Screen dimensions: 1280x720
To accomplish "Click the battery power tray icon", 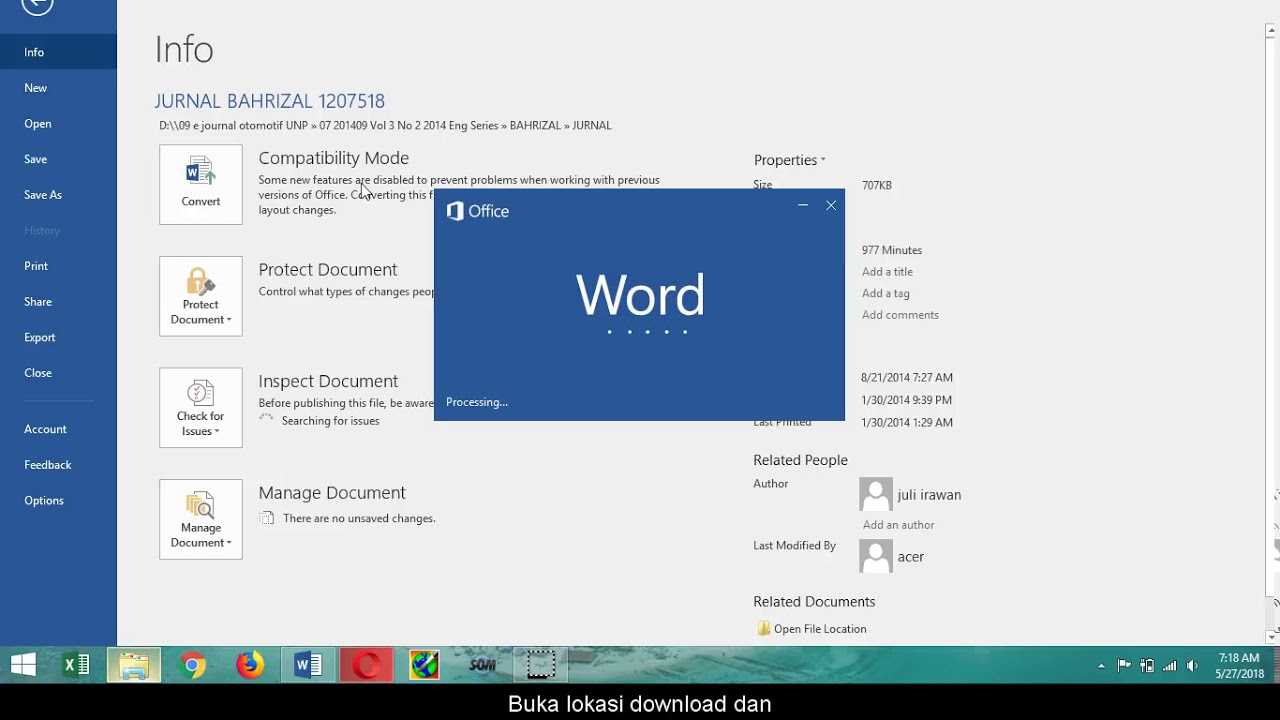I will coord(1147,666).
